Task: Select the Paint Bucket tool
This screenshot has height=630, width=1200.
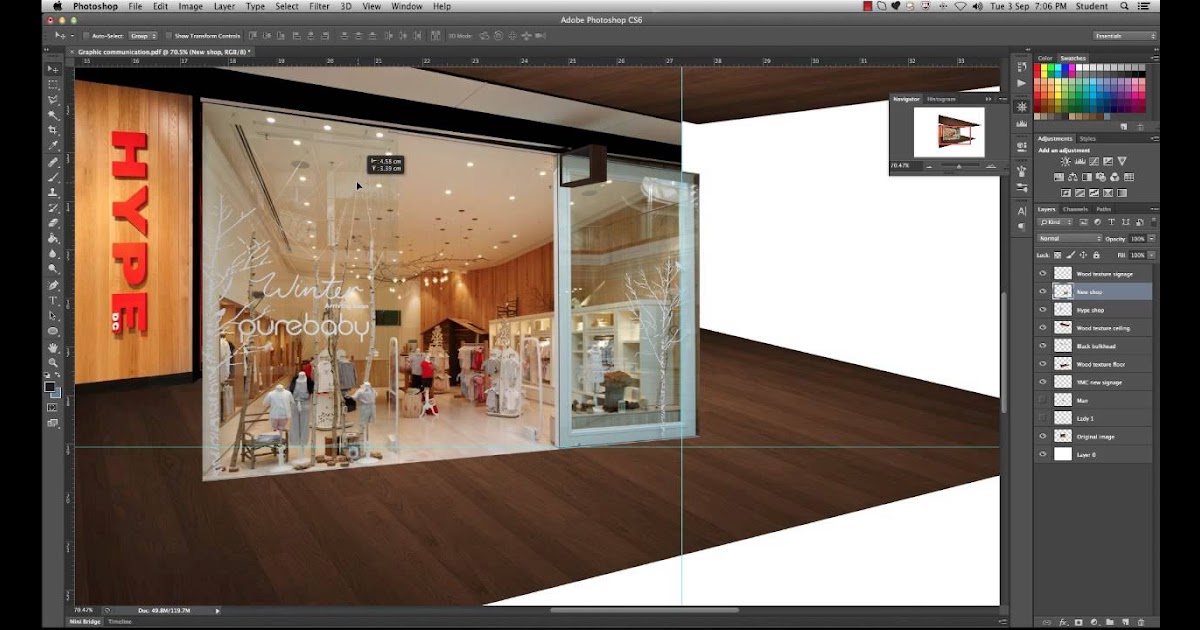Action: 54,239
